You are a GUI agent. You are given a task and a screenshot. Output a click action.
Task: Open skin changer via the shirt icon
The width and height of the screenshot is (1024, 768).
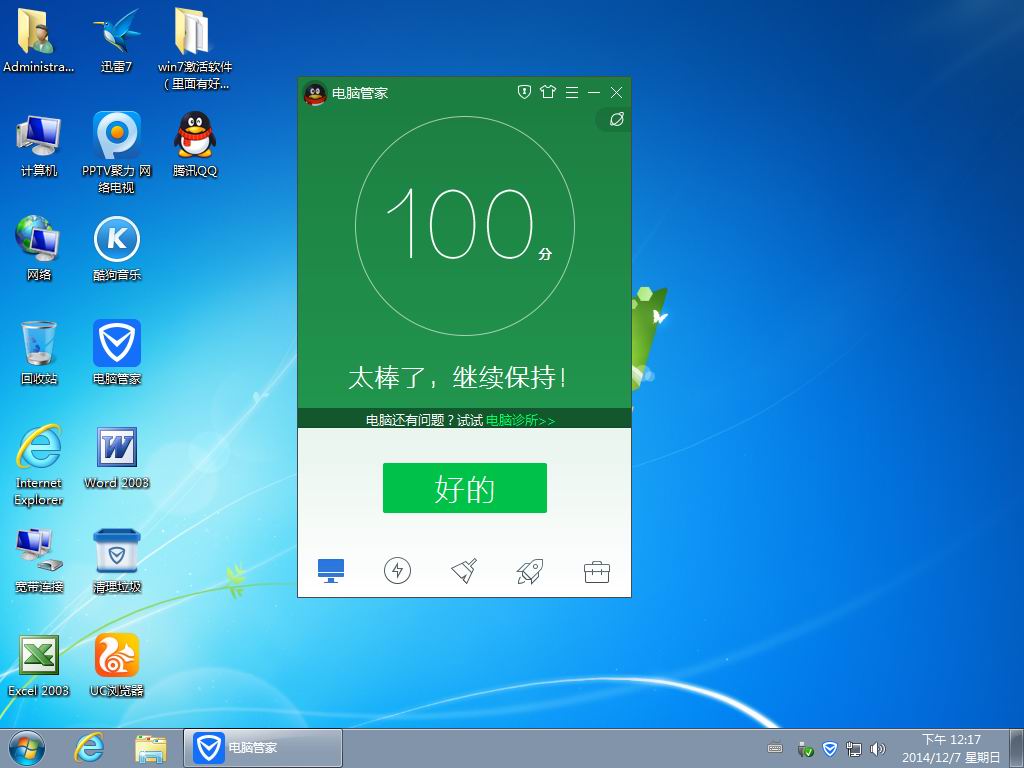(x=547, y=92)
